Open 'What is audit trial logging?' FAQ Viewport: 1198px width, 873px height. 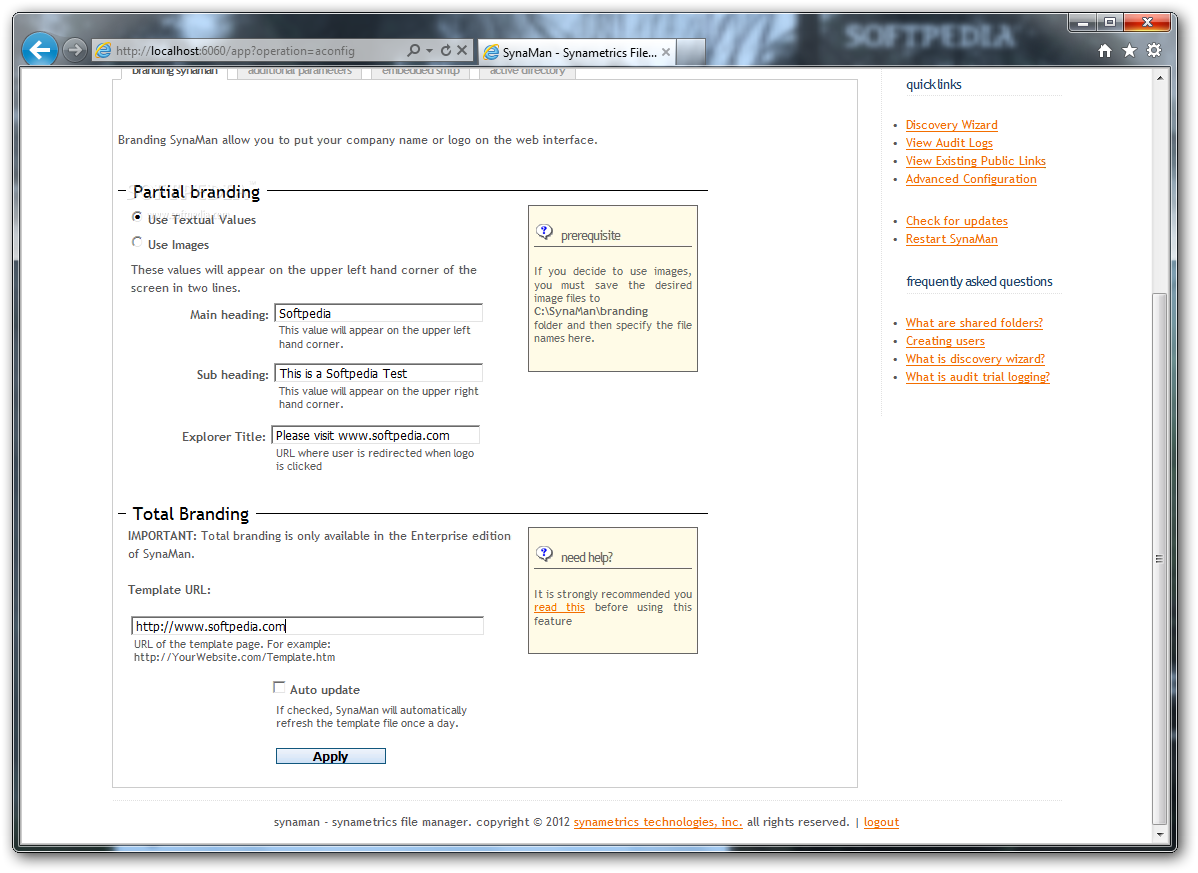(977, 377)
